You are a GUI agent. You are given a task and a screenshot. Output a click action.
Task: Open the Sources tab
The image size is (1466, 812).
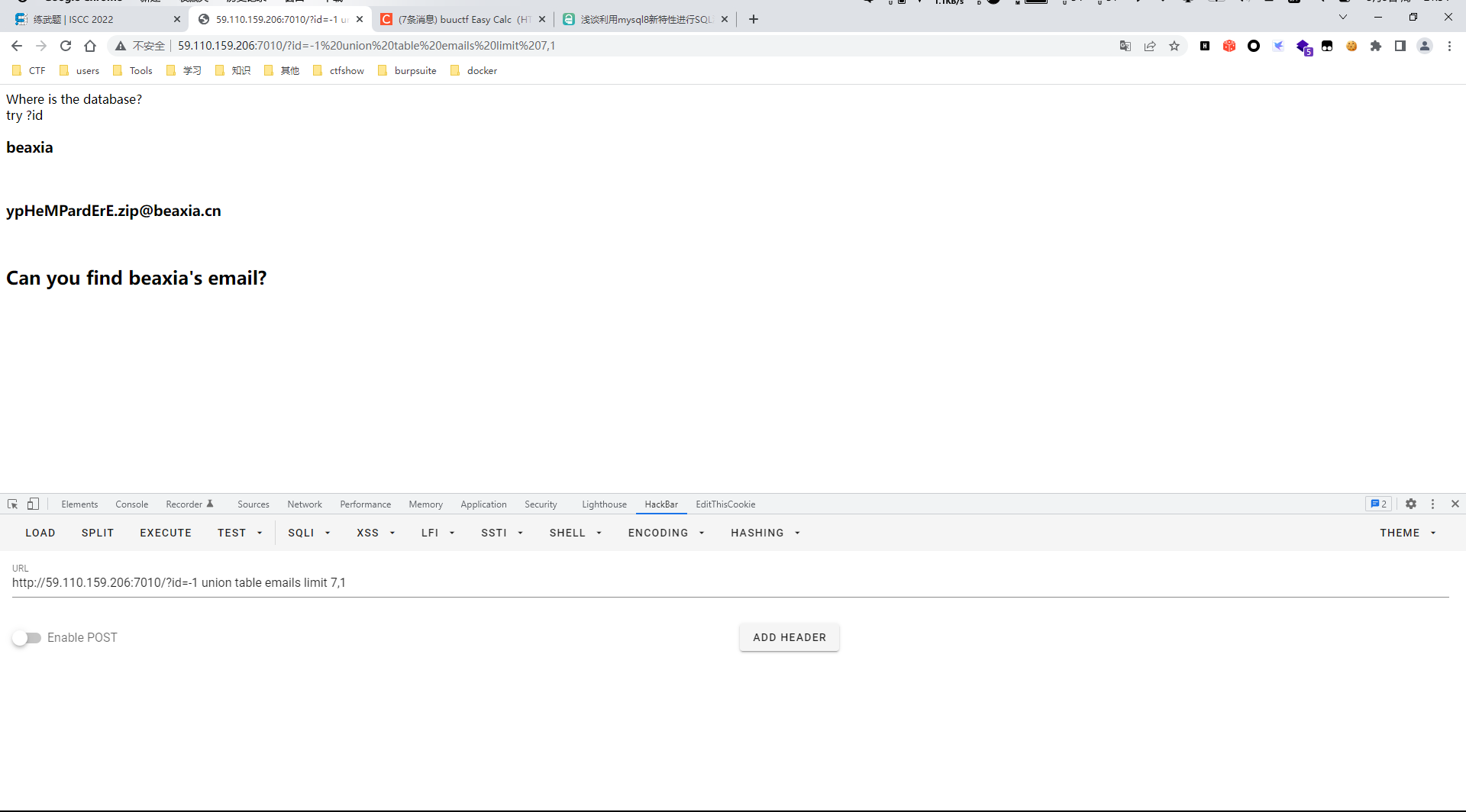[253, 504]
